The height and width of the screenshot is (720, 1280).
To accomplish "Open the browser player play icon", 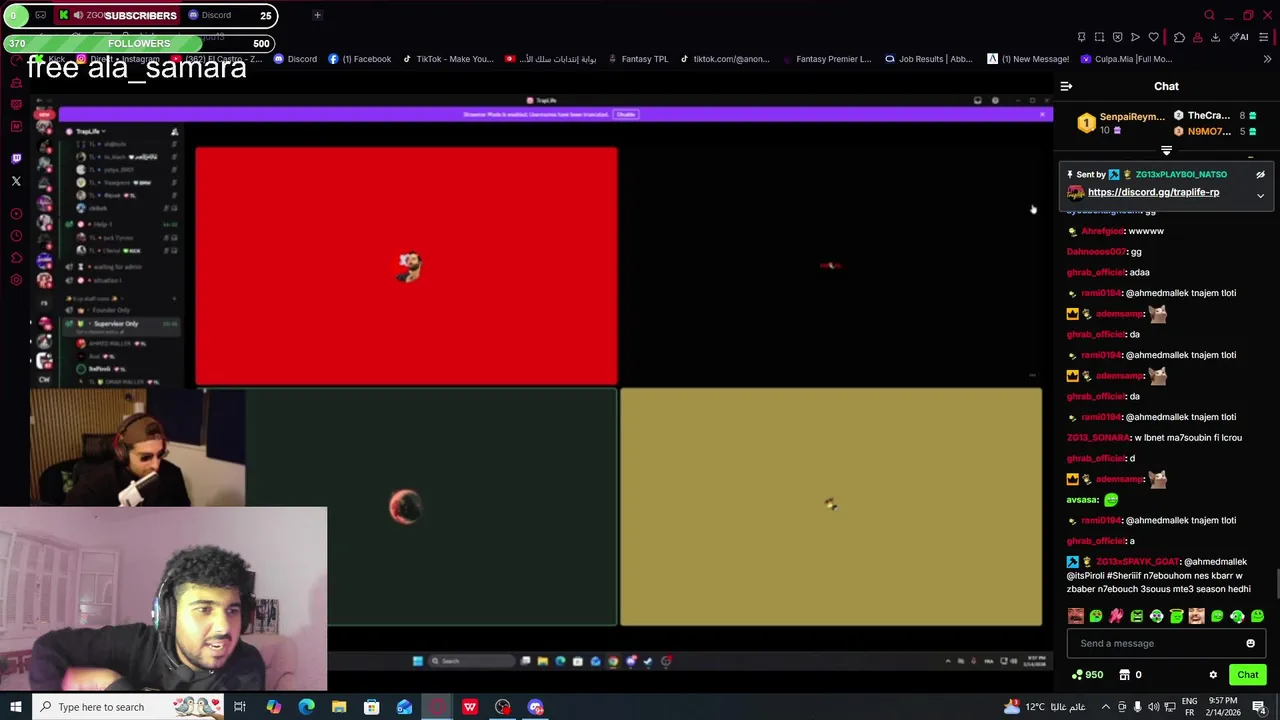I will pos(1135,37).
